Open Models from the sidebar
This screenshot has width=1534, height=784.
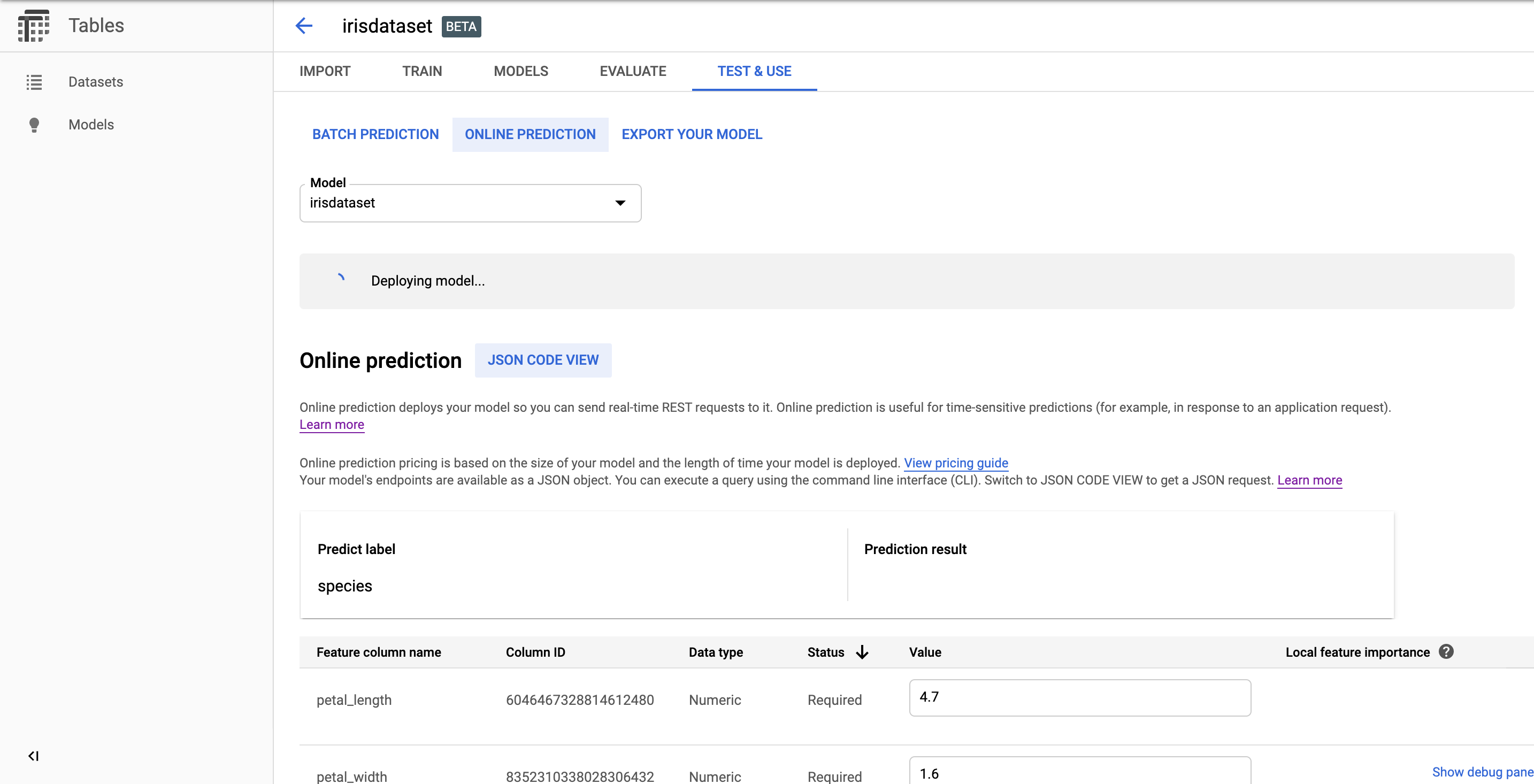pos(91,125)
